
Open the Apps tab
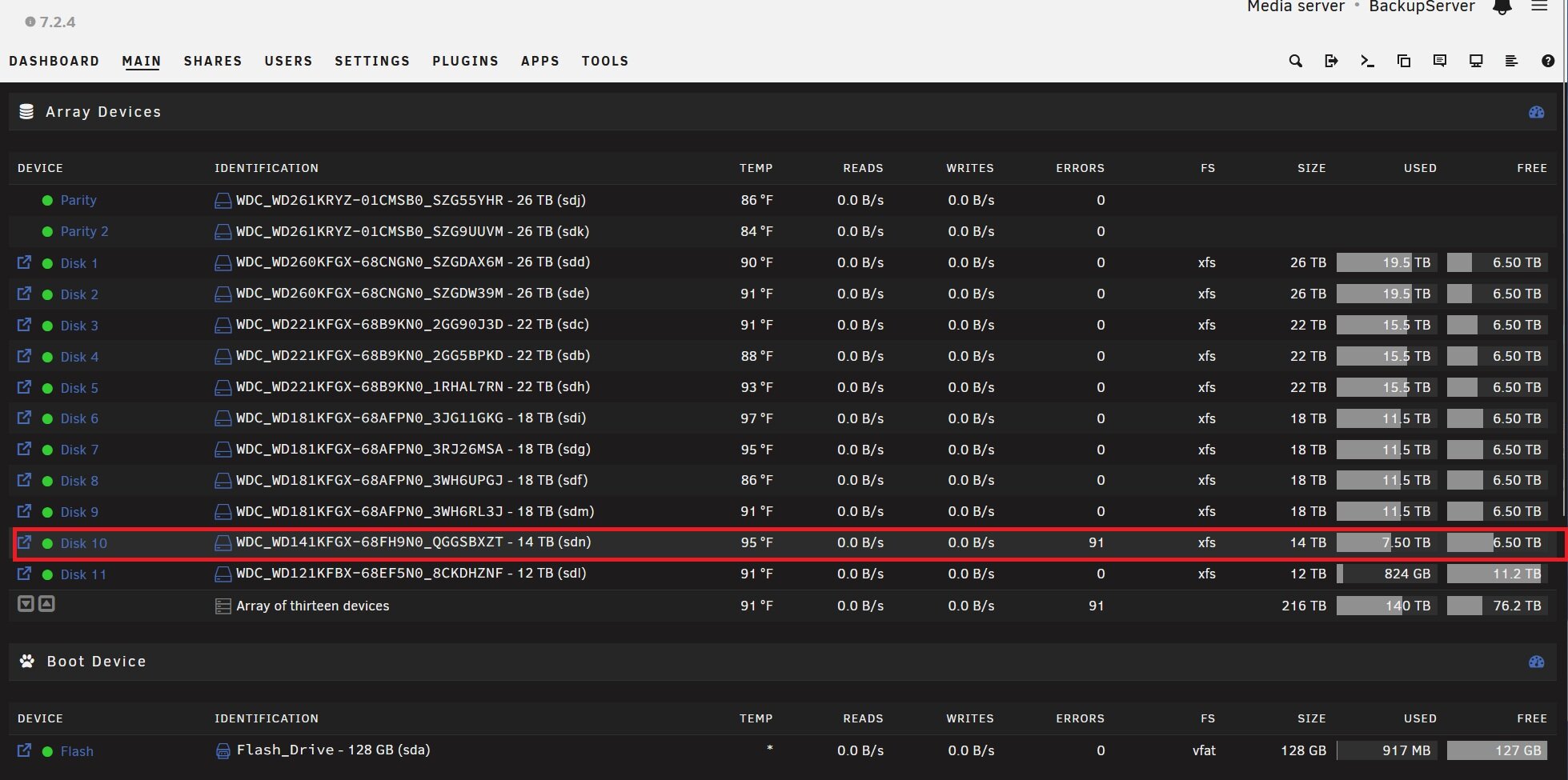(540, 61)
